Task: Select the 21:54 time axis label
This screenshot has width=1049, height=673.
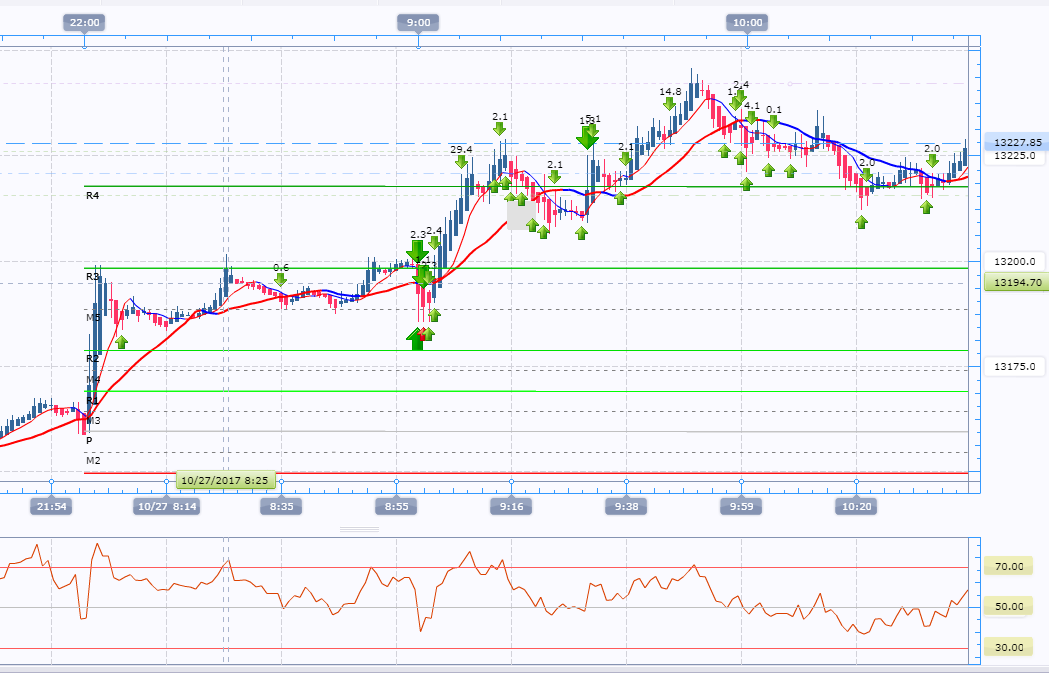Action: [x=52, y=506]
